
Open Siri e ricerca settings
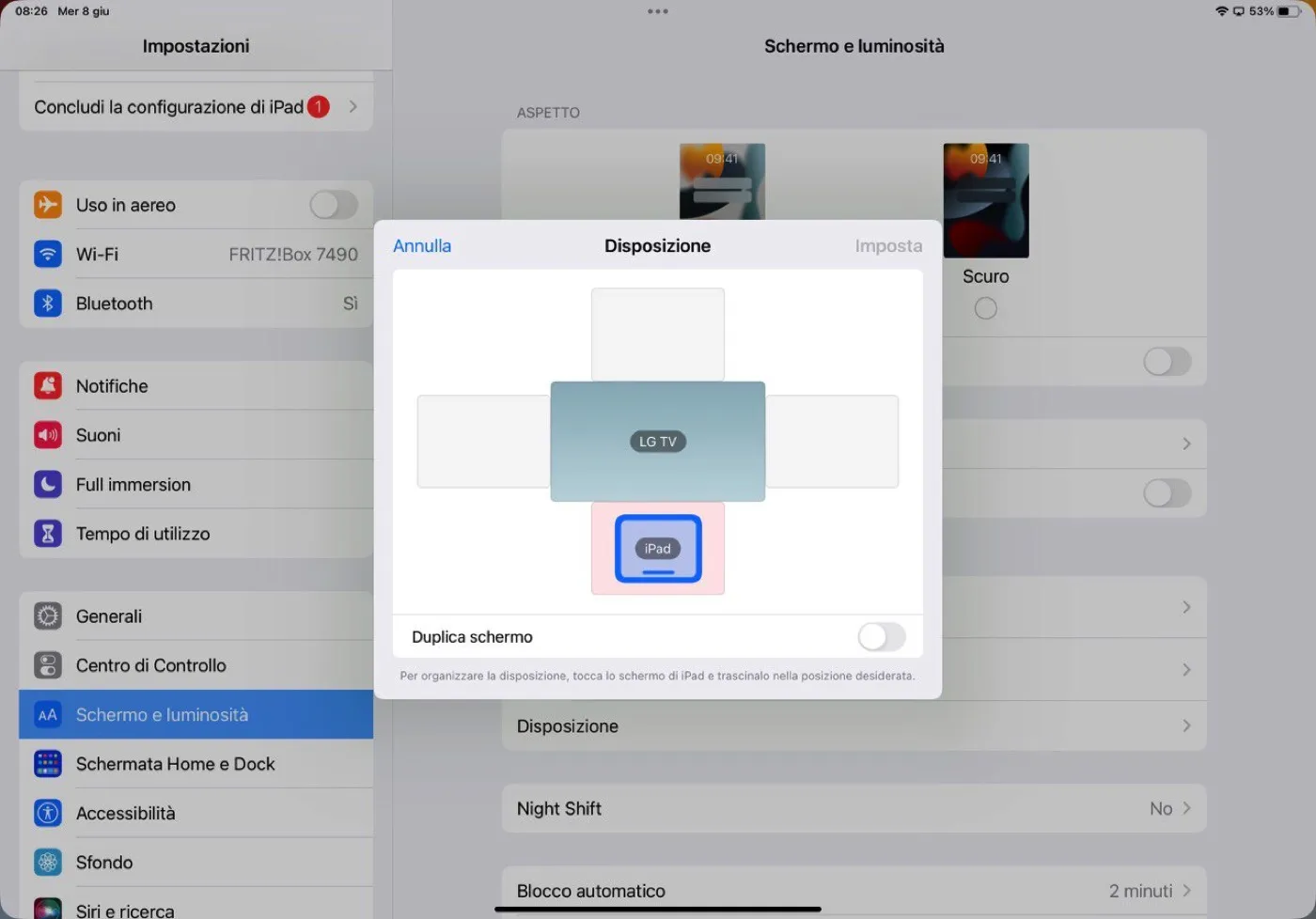(x=125, y=908)
